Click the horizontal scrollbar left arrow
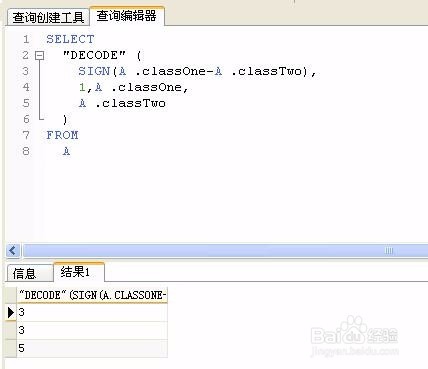This screenshot has width=428, height=369. (13, 250)
